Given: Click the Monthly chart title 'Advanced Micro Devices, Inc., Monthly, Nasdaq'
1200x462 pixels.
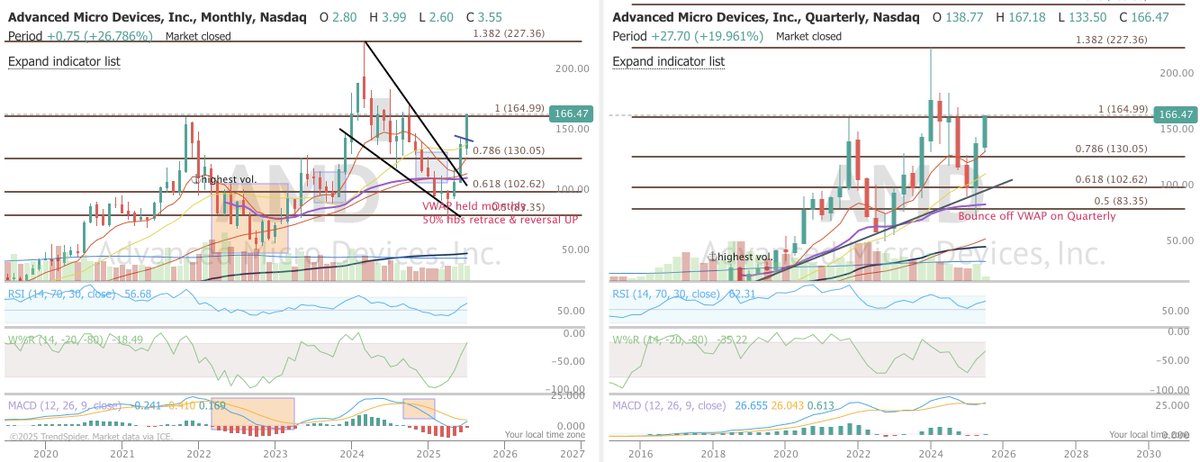Looking at the screenshot, I should point(157,17).
